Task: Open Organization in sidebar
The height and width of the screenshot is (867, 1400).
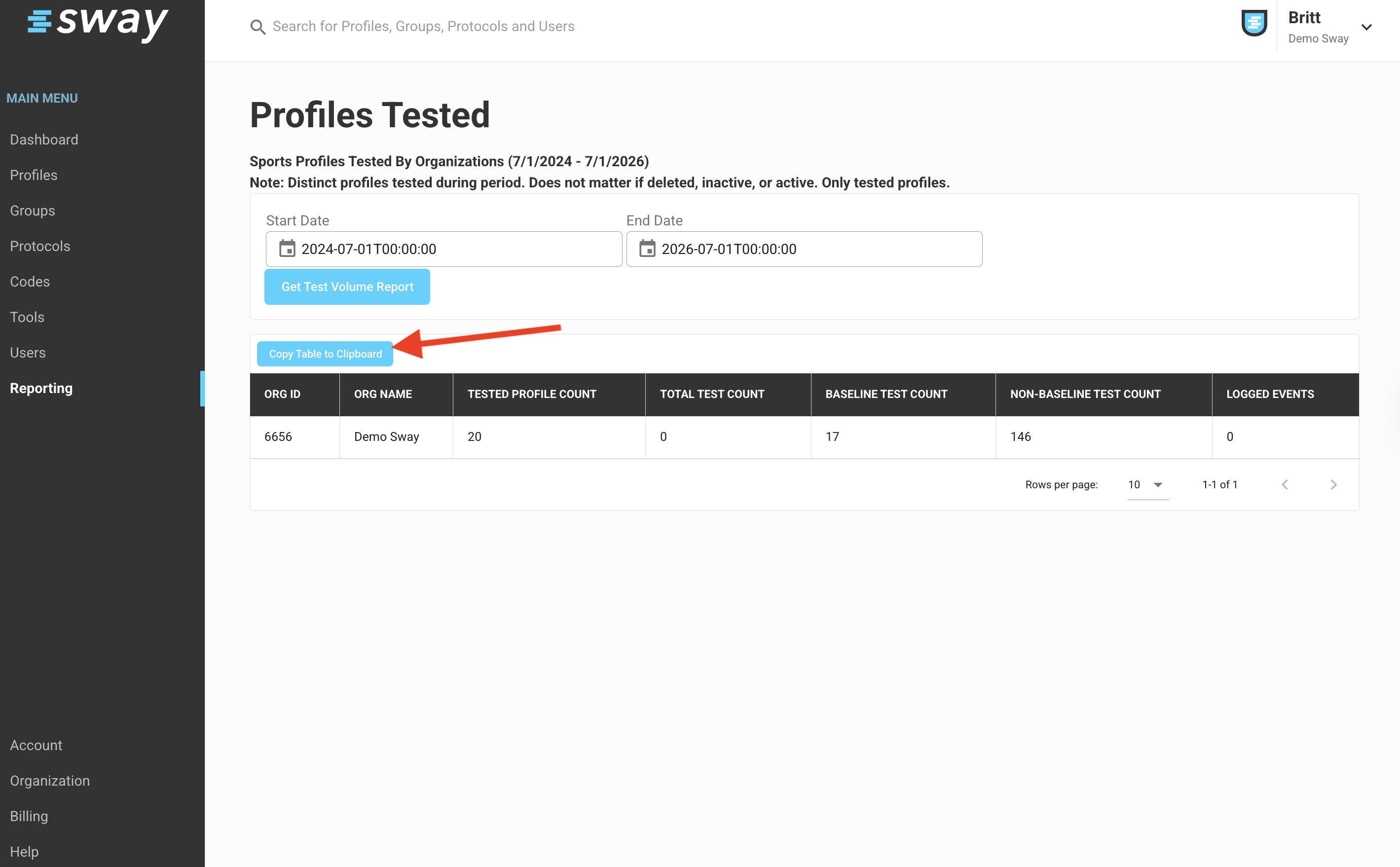Action: click(50, 780)
